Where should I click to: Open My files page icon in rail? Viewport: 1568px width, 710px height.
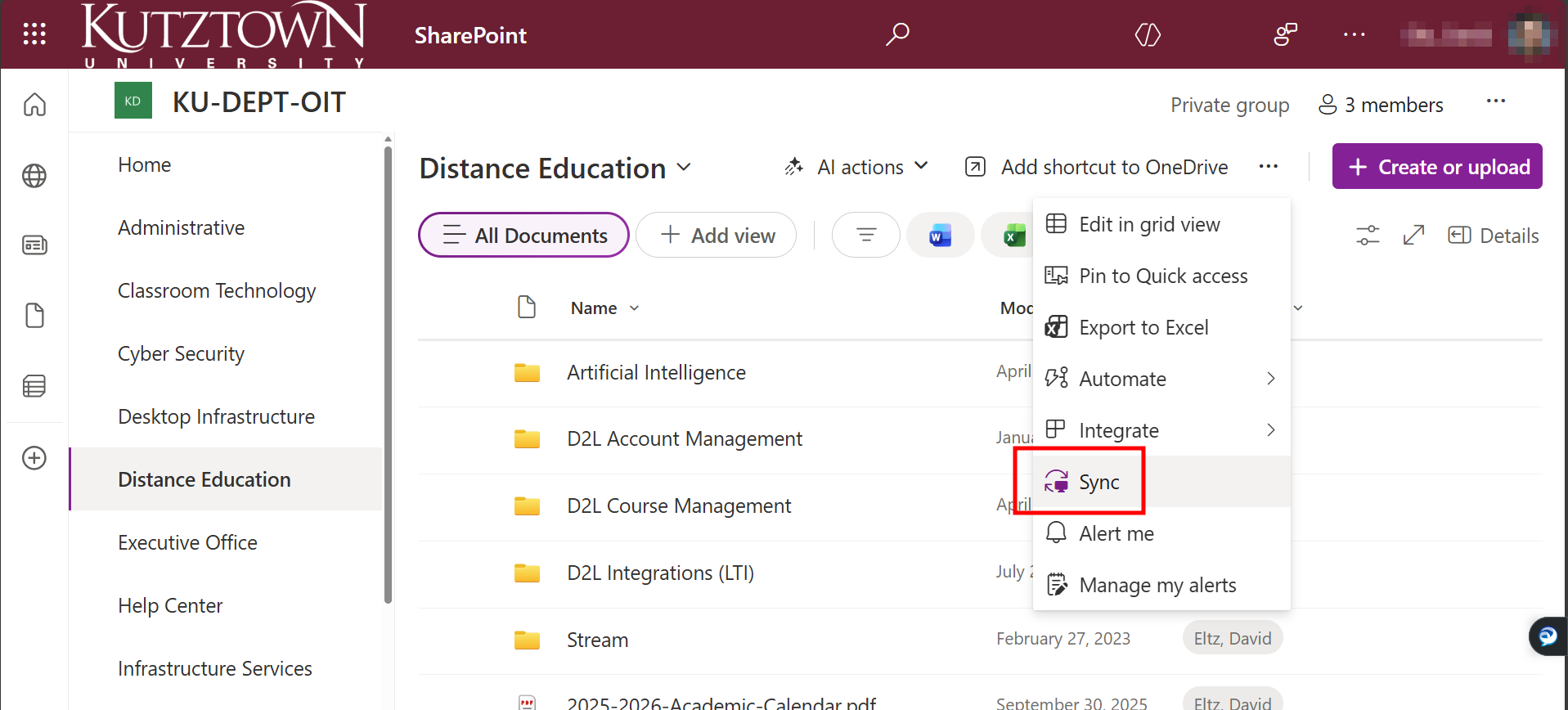34,315
